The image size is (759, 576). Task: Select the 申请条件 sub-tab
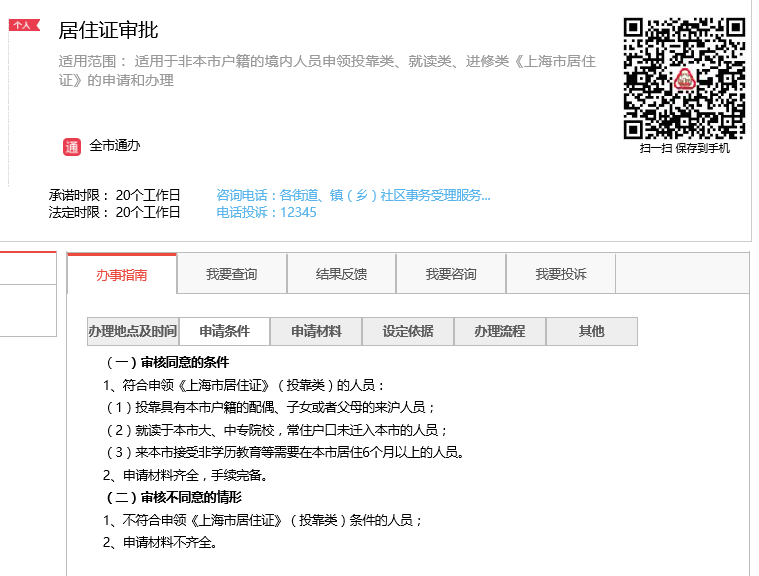pos(224,331)
